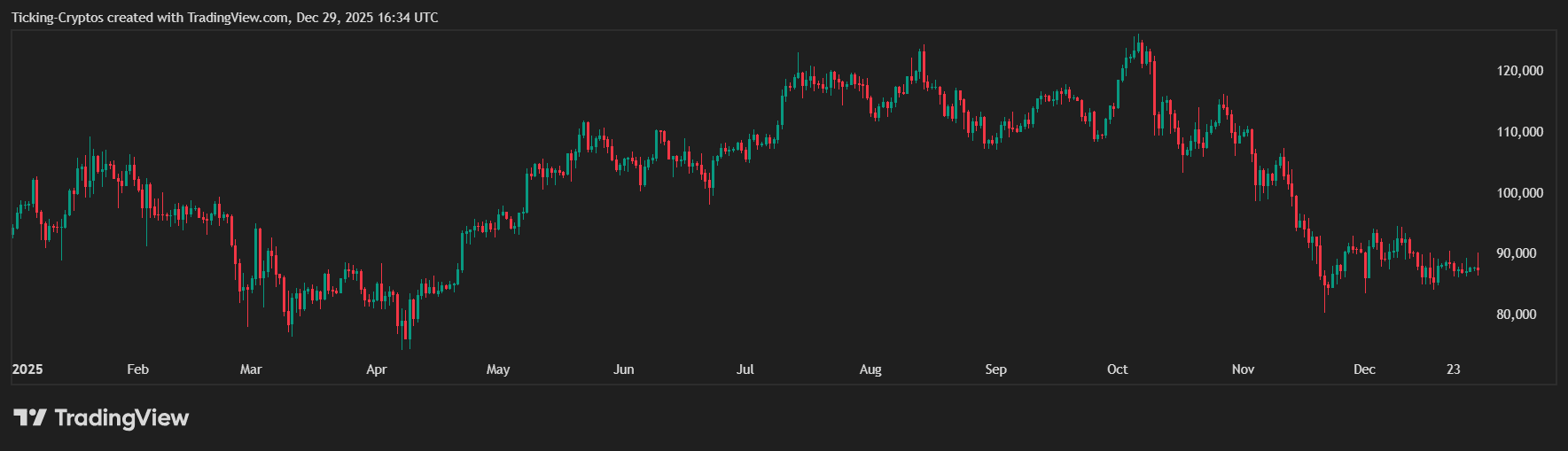Select the 110,000 price axis label

pos(1519,132)
